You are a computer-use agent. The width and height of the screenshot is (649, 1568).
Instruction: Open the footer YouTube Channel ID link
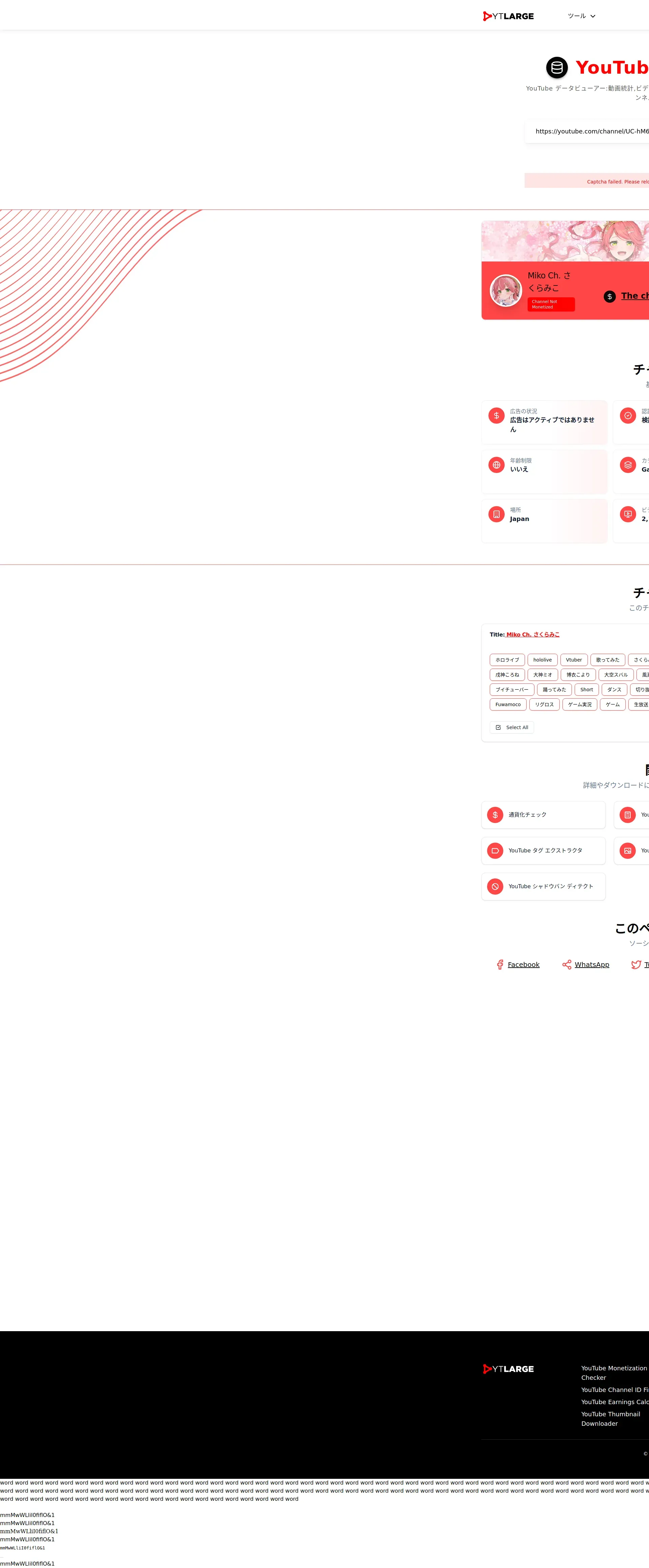point(615,1390)
